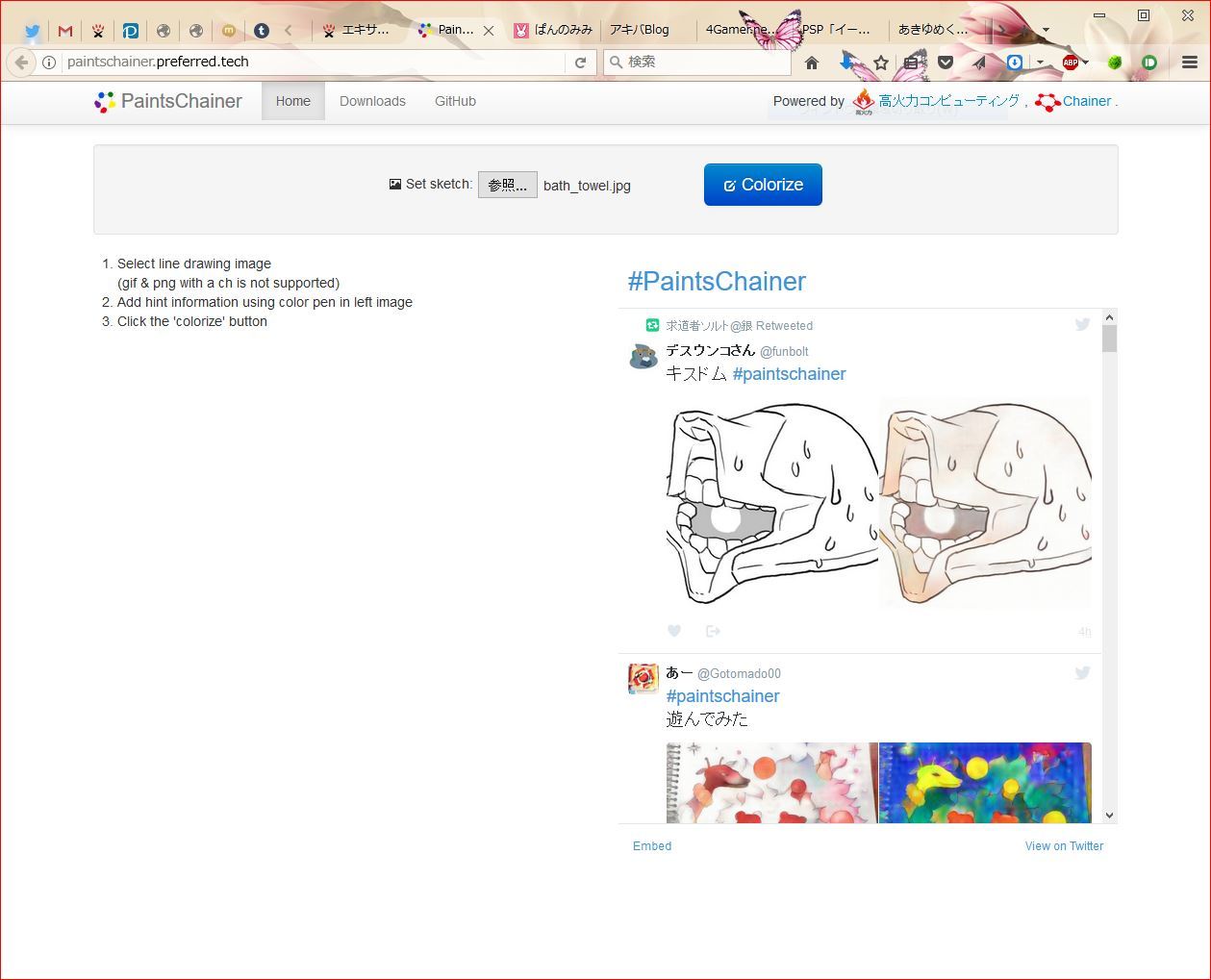Open the @funbolt profile handle
The height and width of the screenshot is (980, 1211).
point(784,352)
